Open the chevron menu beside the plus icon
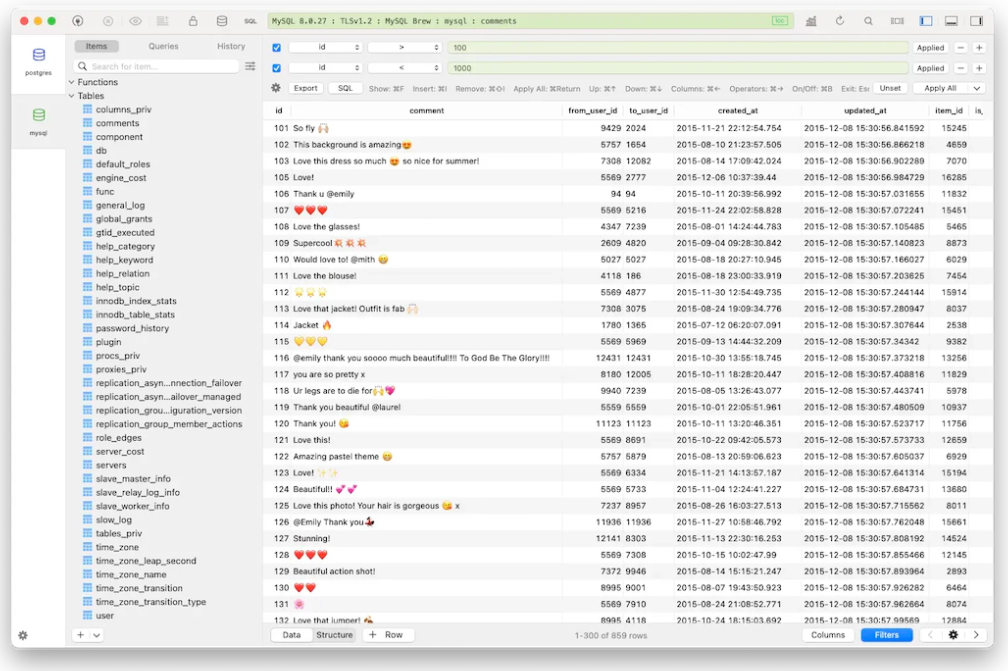This screenshot has height=671, width=1008. 96,635
